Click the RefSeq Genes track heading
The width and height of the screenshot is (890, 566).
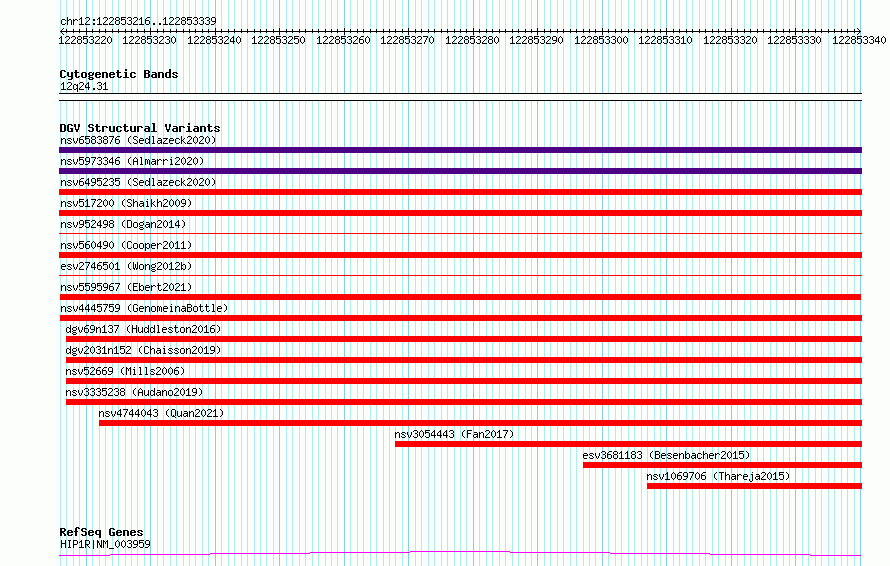point(101,532)
